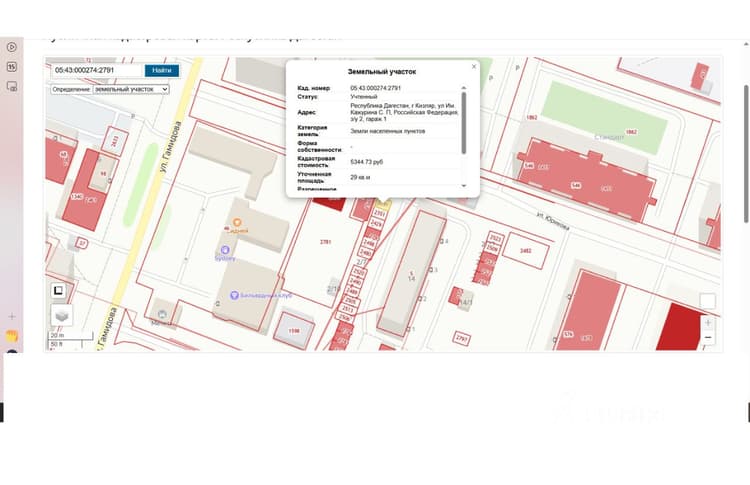This screenshot has width=750, height=485.
Task: Click the square measure tool button on map
Action: click(x=58, y=290)
